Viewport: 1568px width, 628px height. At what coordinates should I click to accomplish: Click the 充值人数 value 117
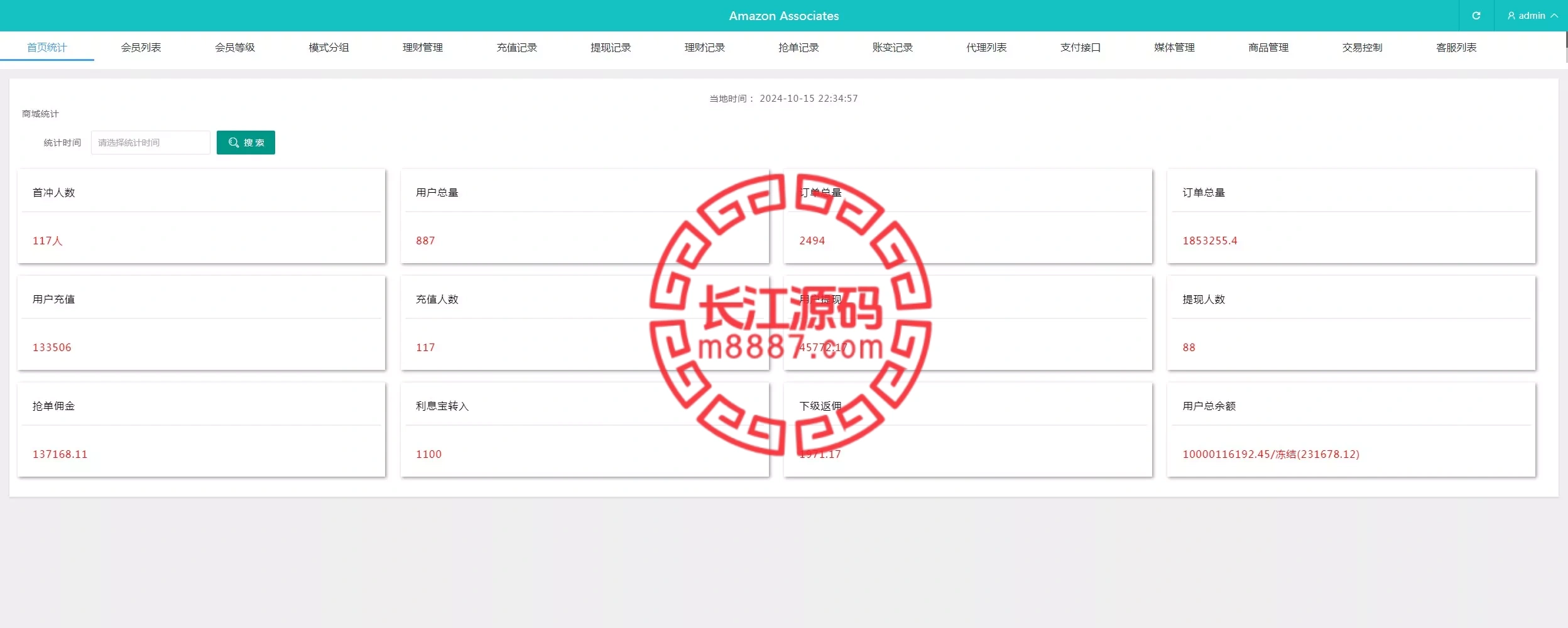pyautogui.click(x=425, y=347)
